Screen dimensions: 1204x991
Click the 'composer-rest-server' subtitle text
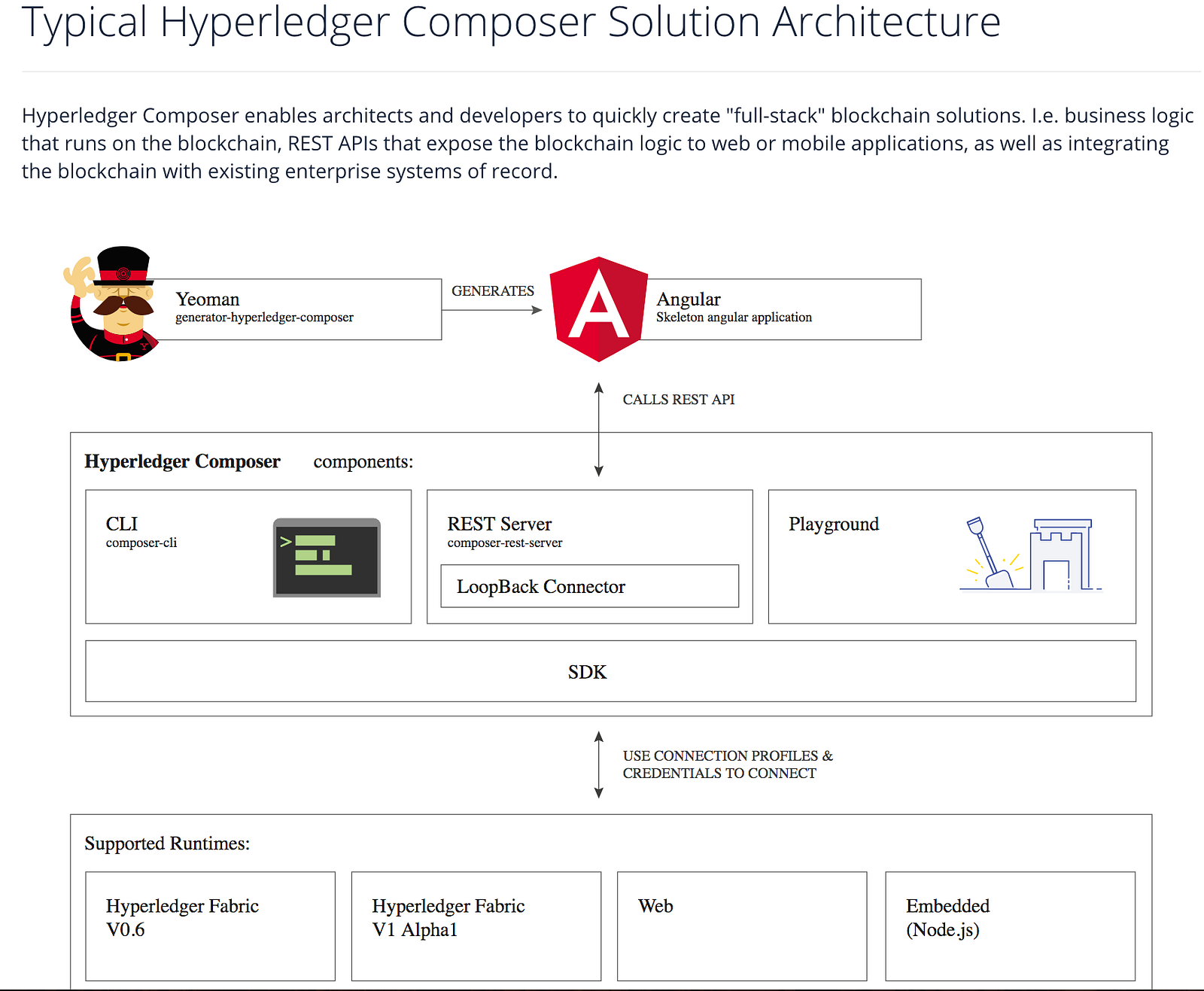[505, 543]
